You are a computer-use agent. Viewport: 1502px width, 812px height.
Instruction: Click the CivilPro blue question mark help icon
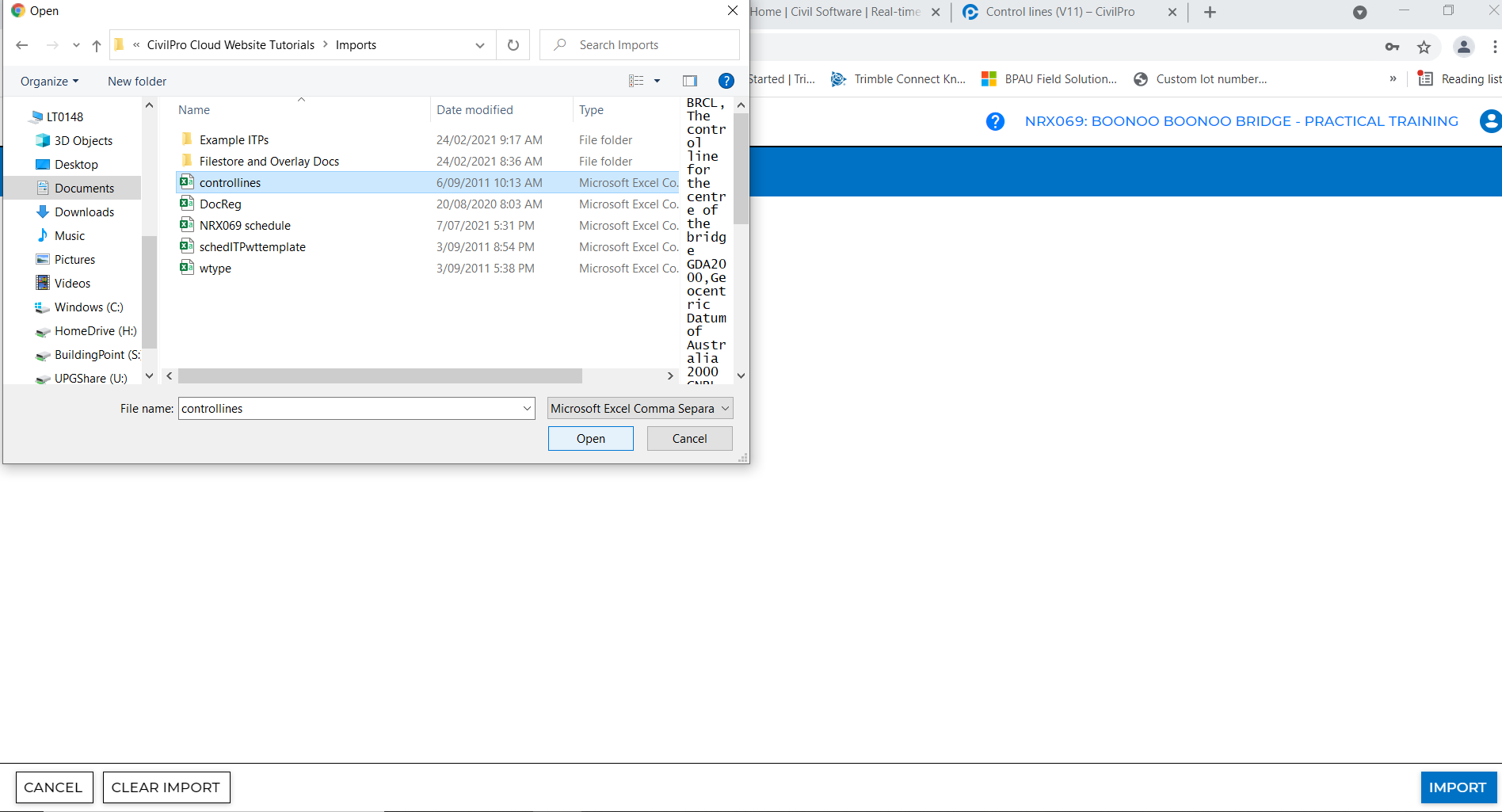pyautogui.click(x=995, y=121)
